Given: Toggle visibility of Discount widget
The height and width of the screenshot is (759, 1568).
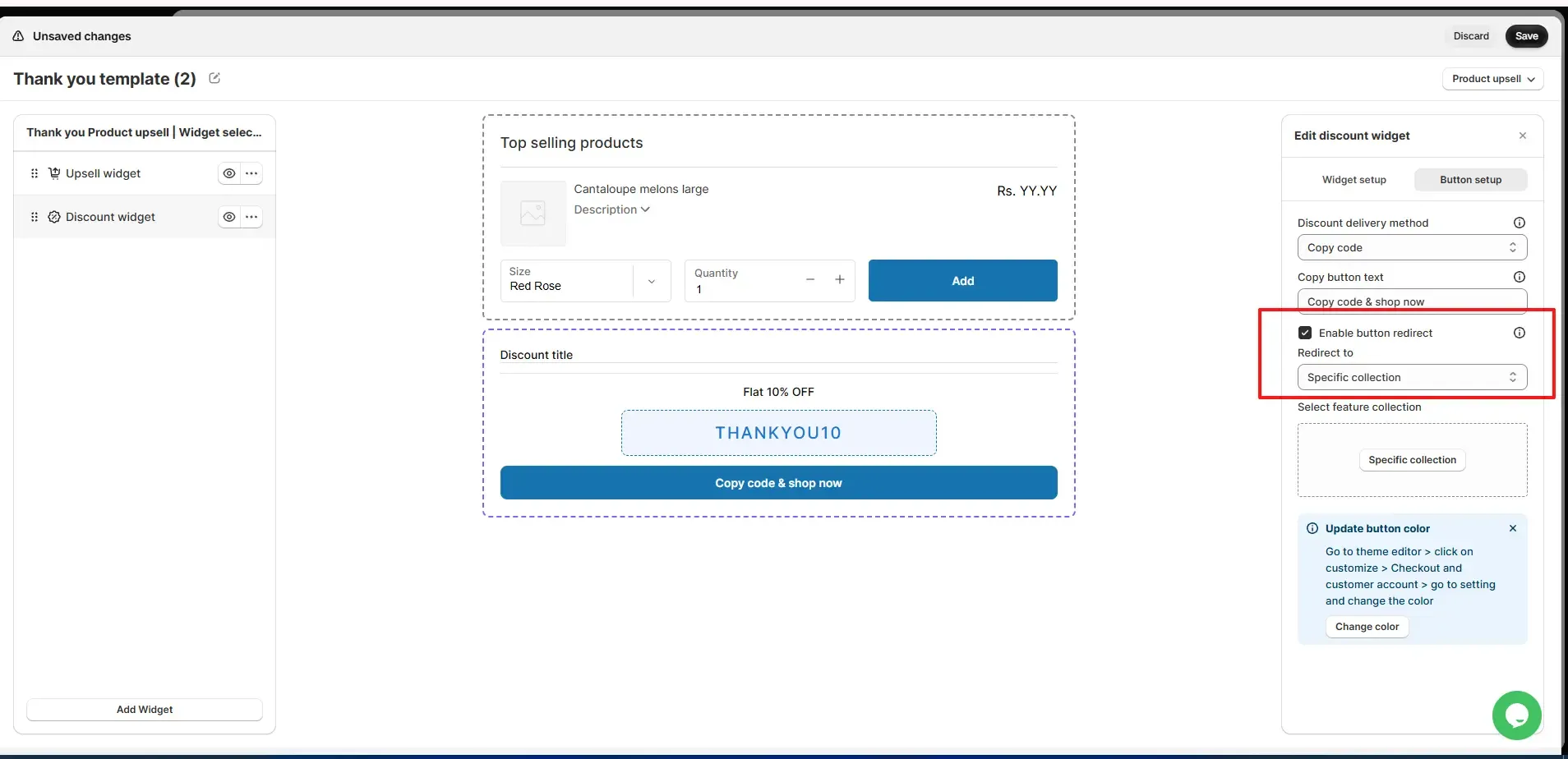Looking at the screenshot, I should (229, 217).
